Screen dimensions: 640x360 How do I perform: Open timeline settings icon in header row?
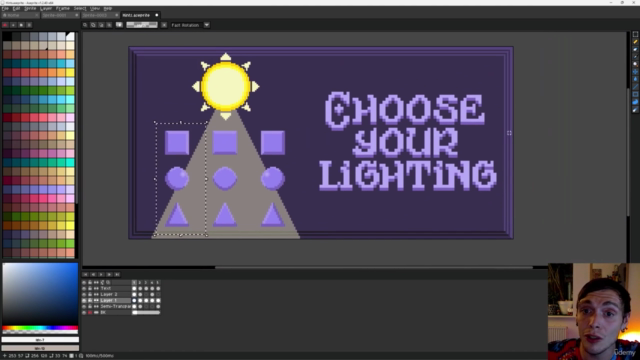click(x=102, y=282)
